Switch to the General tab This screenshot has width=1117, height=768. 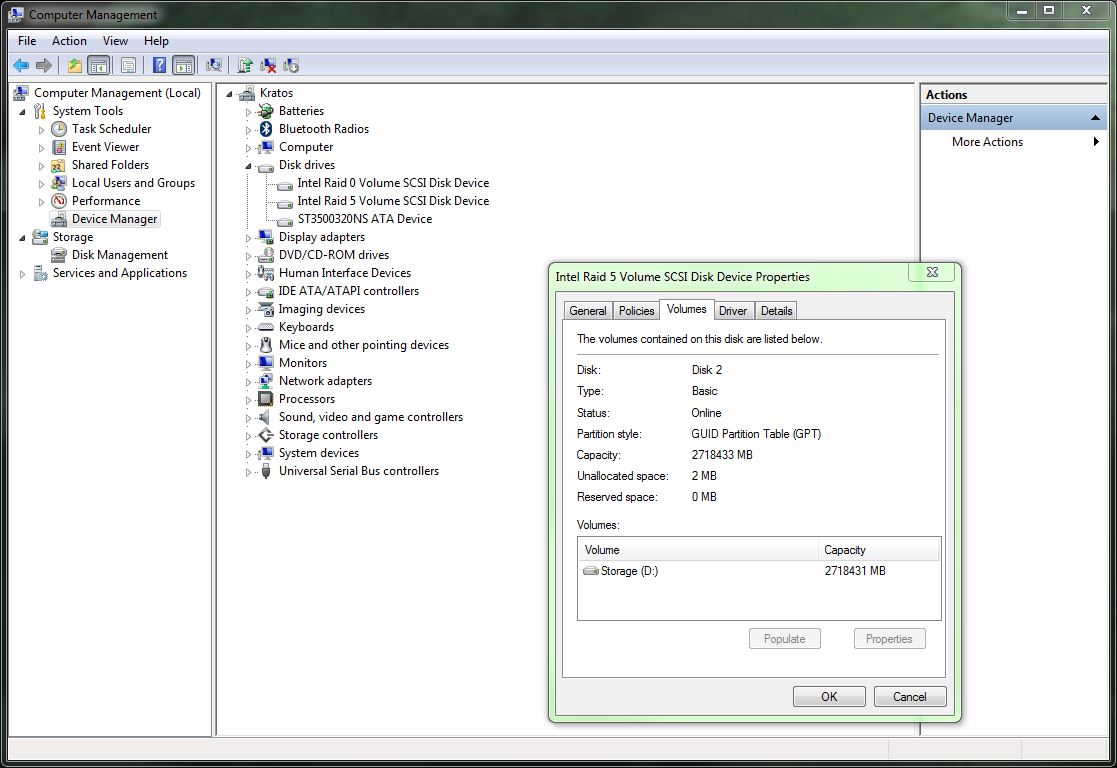click(588, 311)
